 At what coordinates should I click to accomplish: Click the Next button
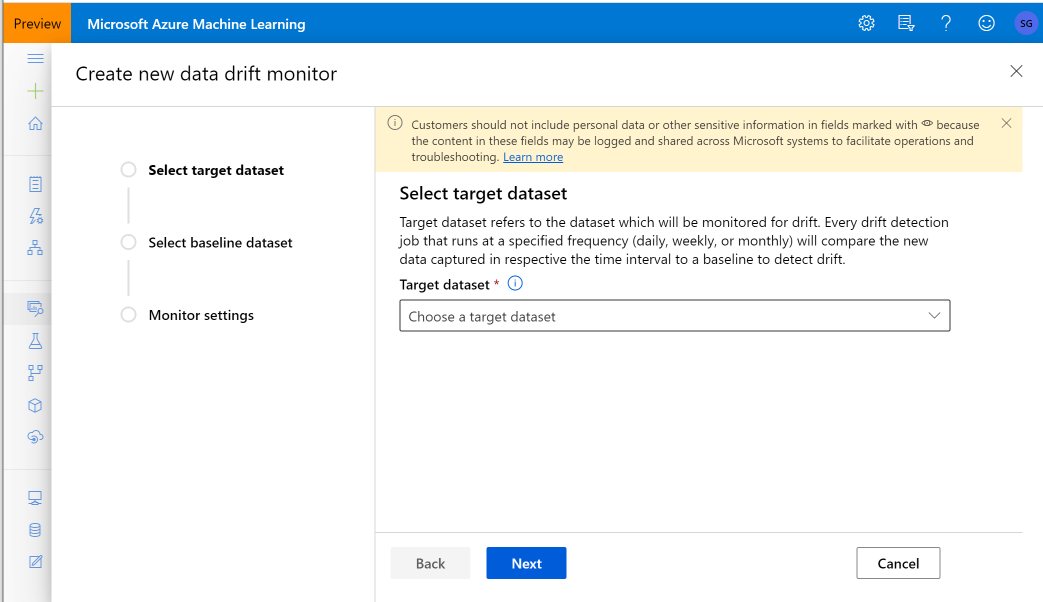[x=526, y=563]
